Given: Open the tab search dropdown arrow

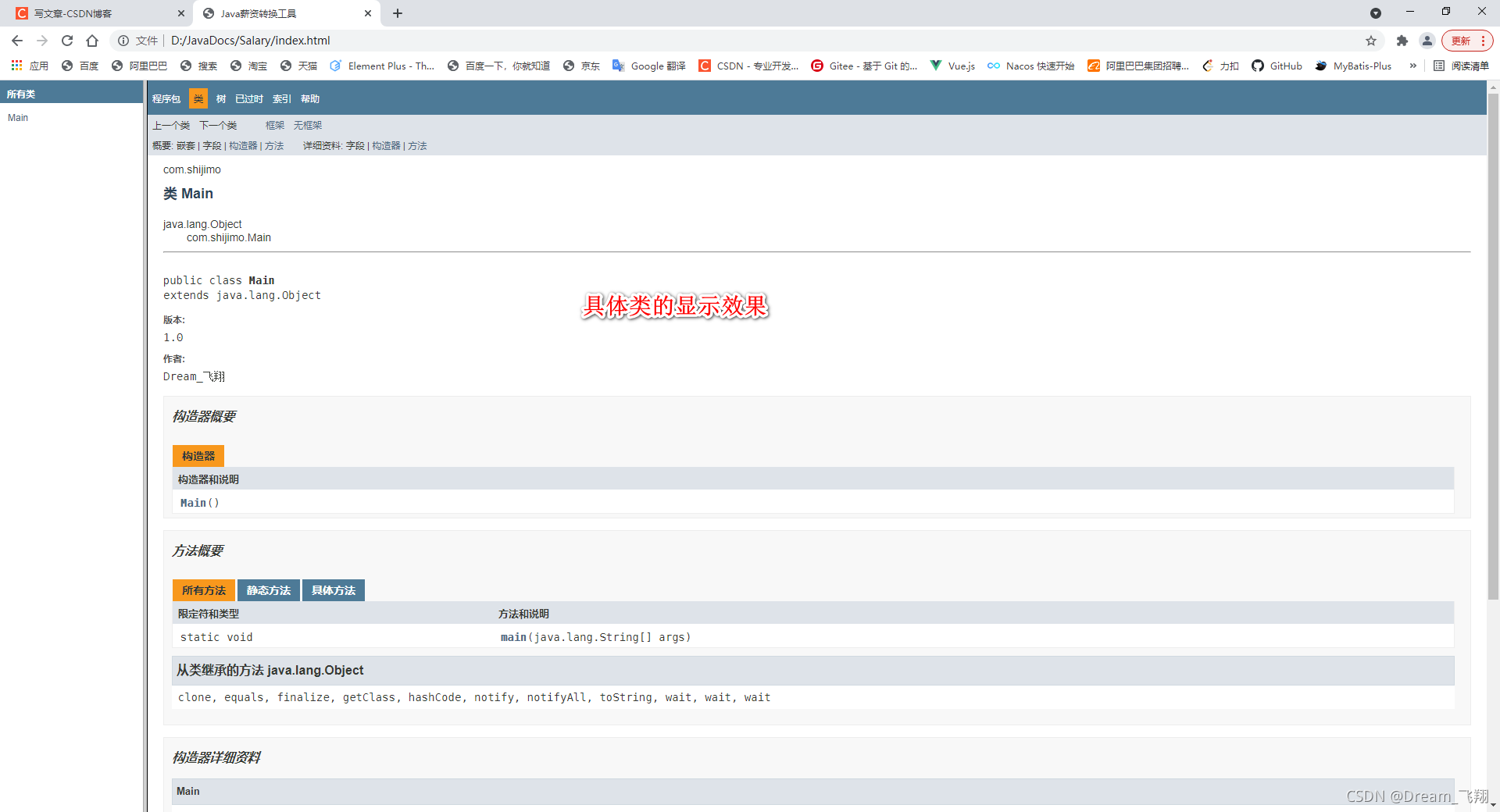Looking at the screenshot, I should pos(1376,12).
